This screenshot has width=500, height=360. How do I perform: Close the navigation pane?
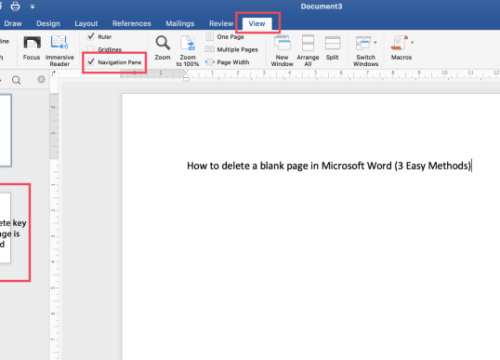[x=41, y=79]
